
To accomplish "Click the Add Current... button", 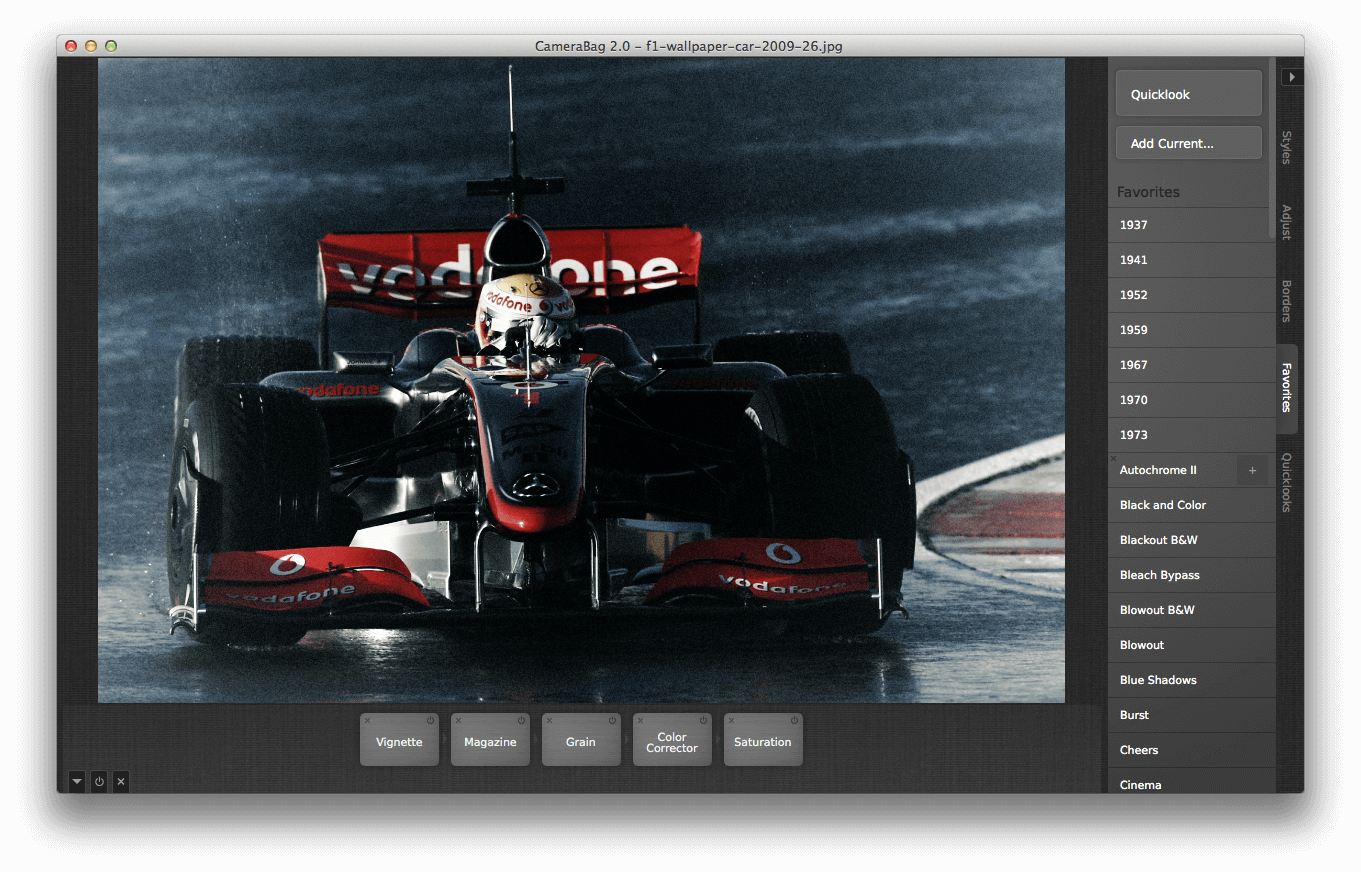I will tap(1189, 143).
